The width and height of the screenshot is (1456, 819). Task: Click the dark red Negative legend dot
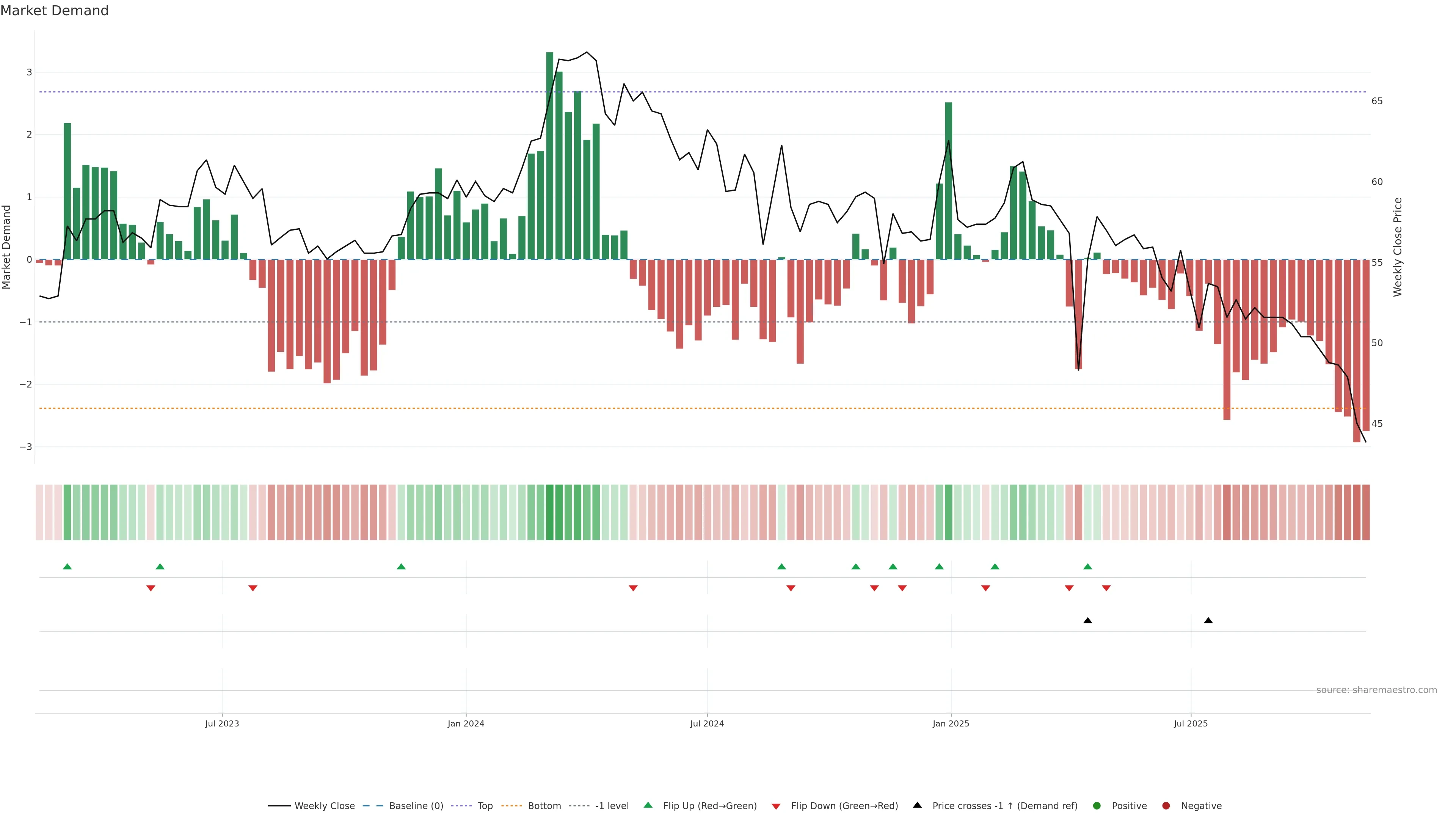tap(1166, 805)
